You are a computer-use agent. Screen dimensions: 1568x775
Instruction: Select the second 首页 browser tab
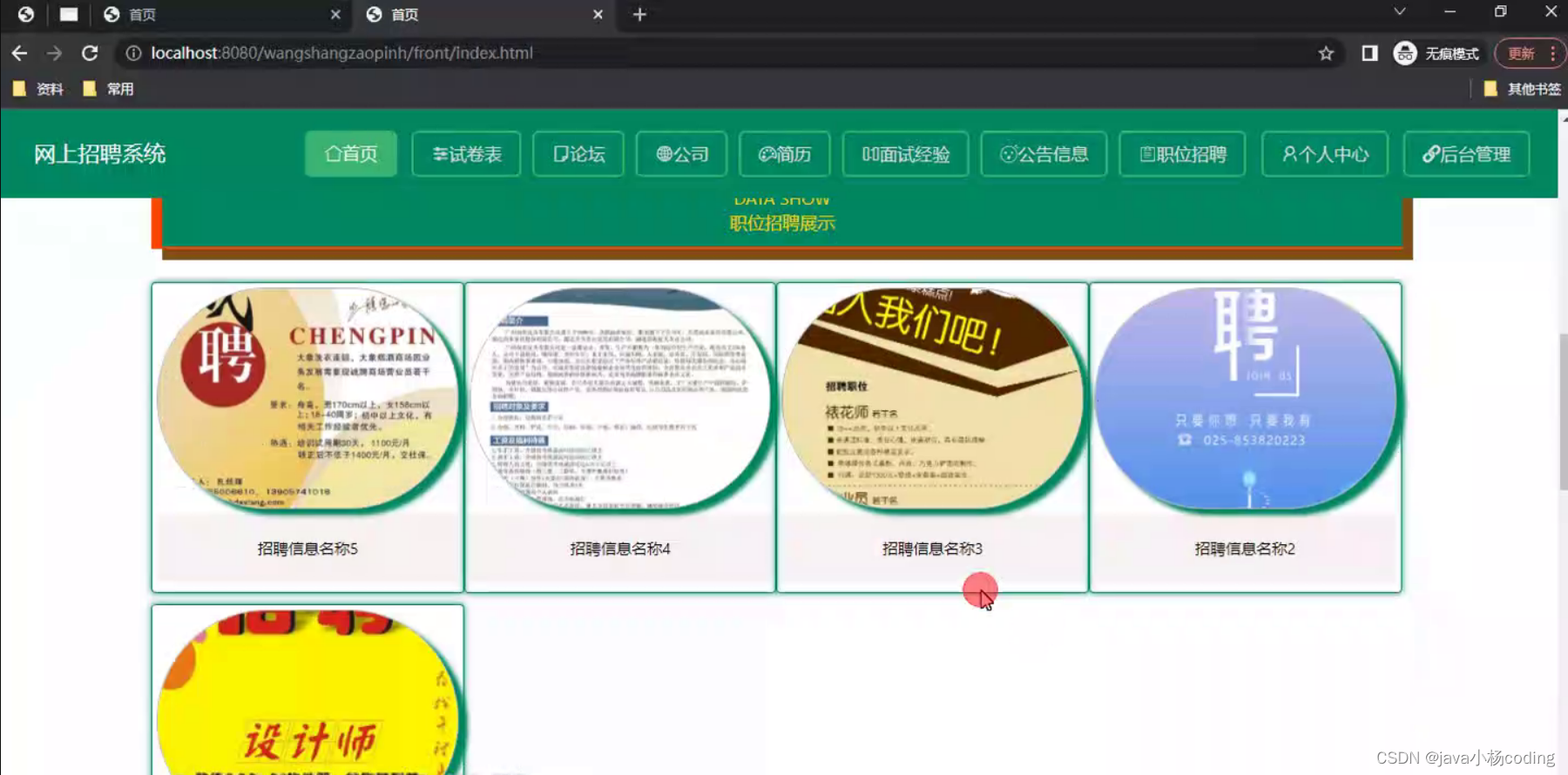click(483, 14)
